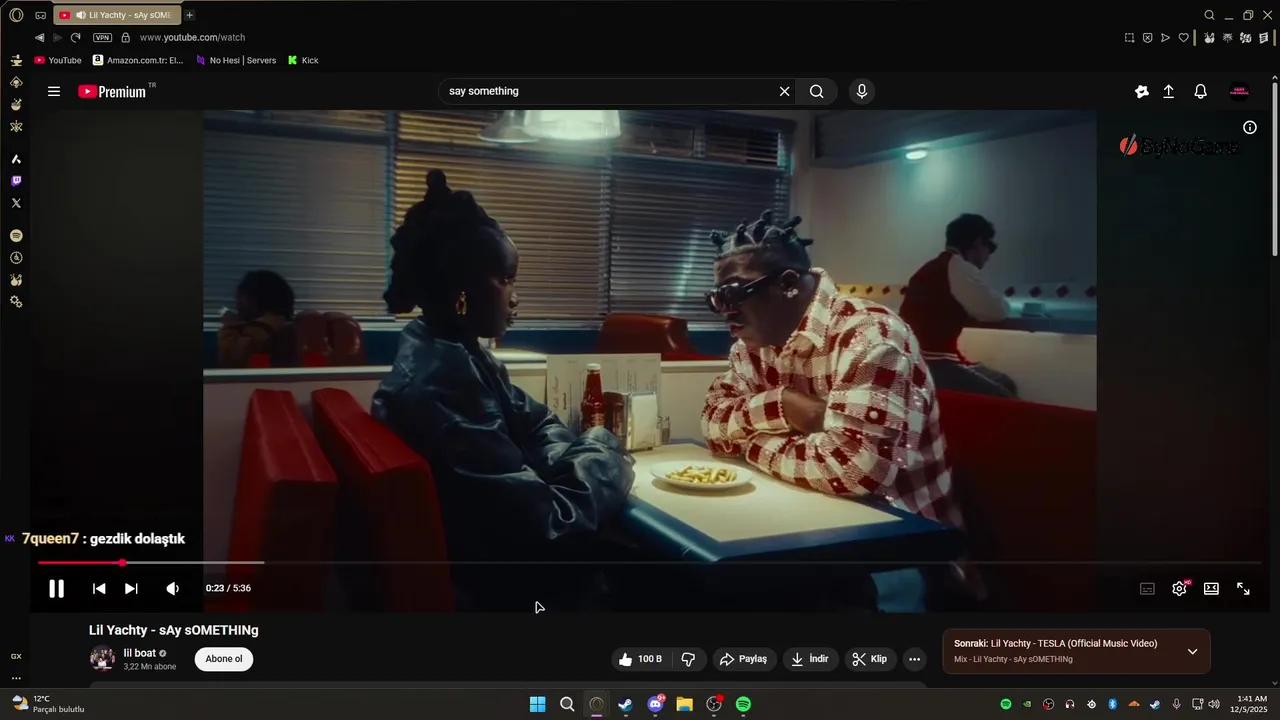The image size is (1280, 720).
Task: Click the Abone ol subscribe button
Action: [224, 659]
